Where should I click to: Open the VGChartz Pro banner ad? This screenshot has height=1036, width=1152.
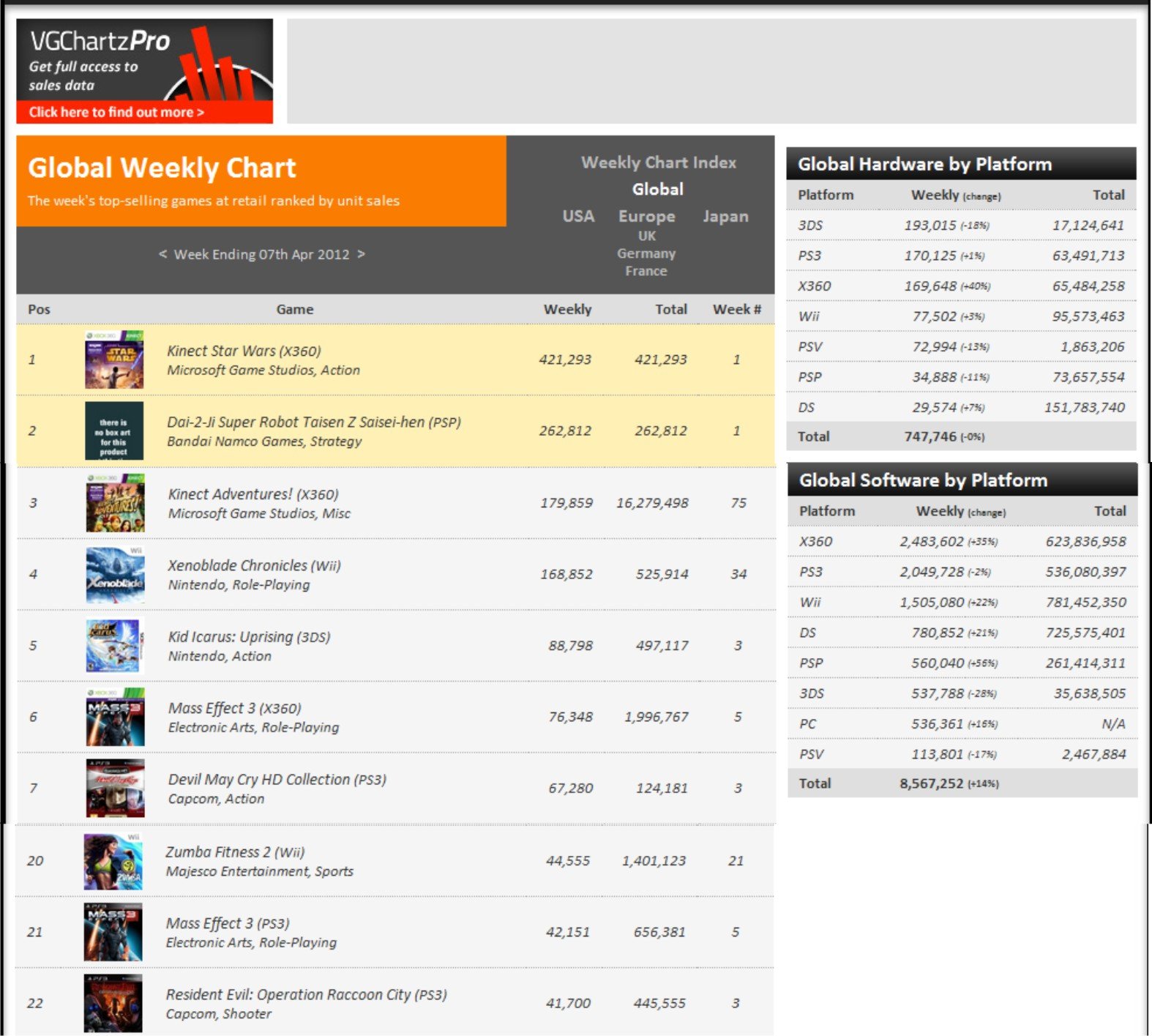point(144,71)
